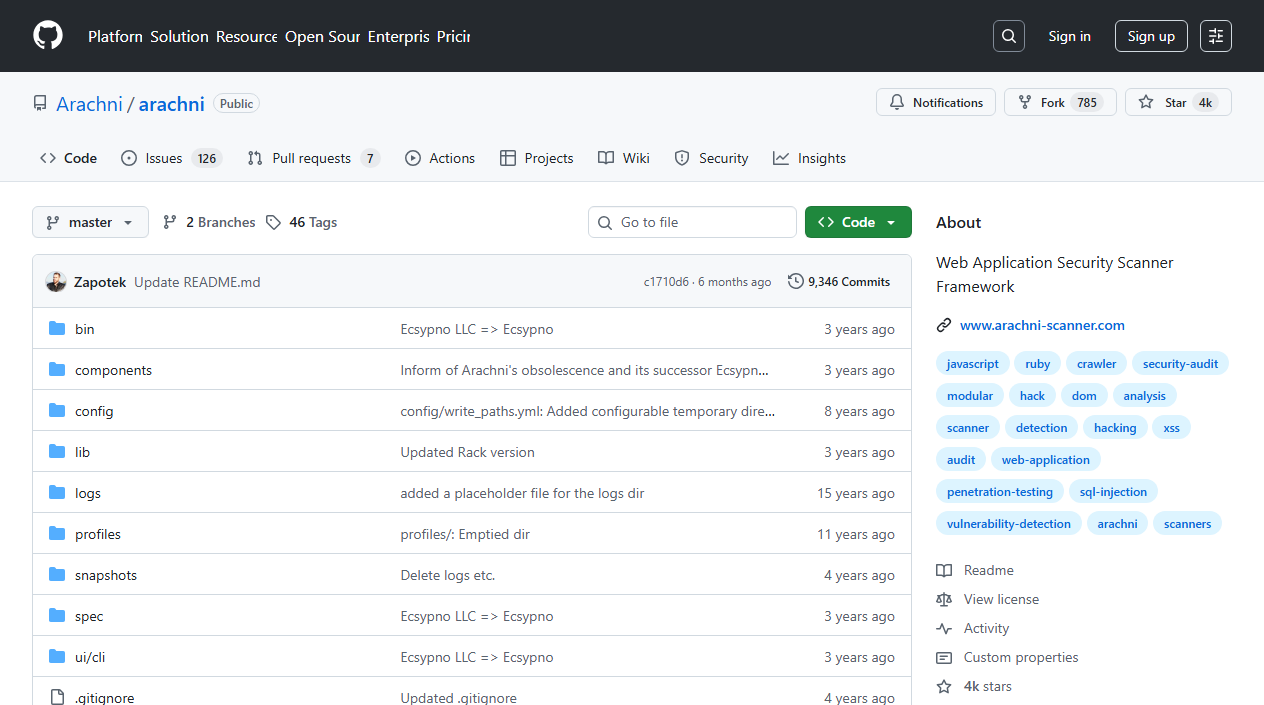Open the View license link
The width and height of the screenshot is (1264, 705).
[1001, 599]
